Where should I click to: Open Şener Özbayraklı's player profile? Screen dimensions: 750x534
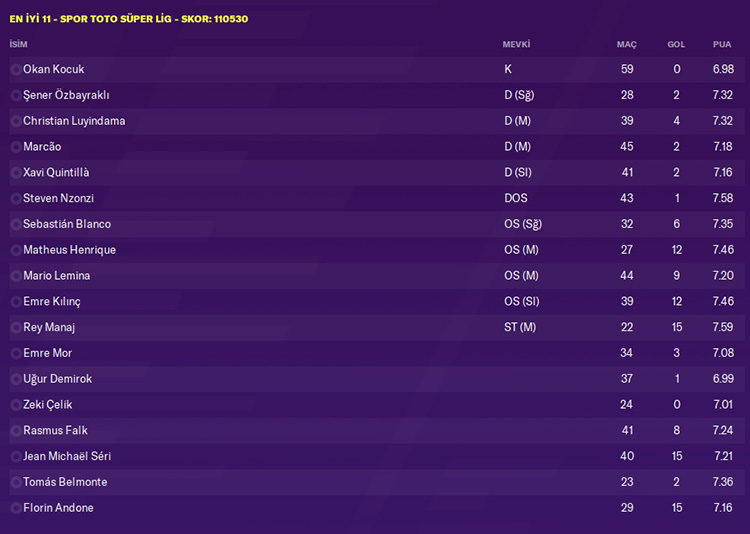(x=66, y=95)
